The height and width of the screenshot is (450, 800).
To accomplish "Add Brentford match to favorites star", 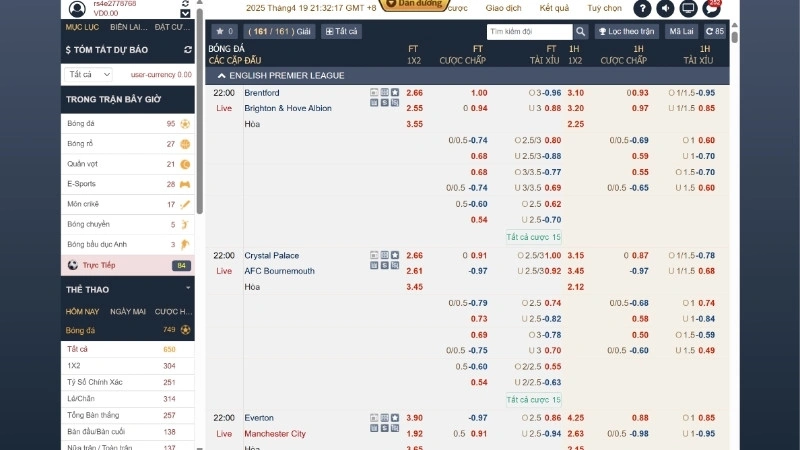I will pyautogui.click(x=395, y=92).
